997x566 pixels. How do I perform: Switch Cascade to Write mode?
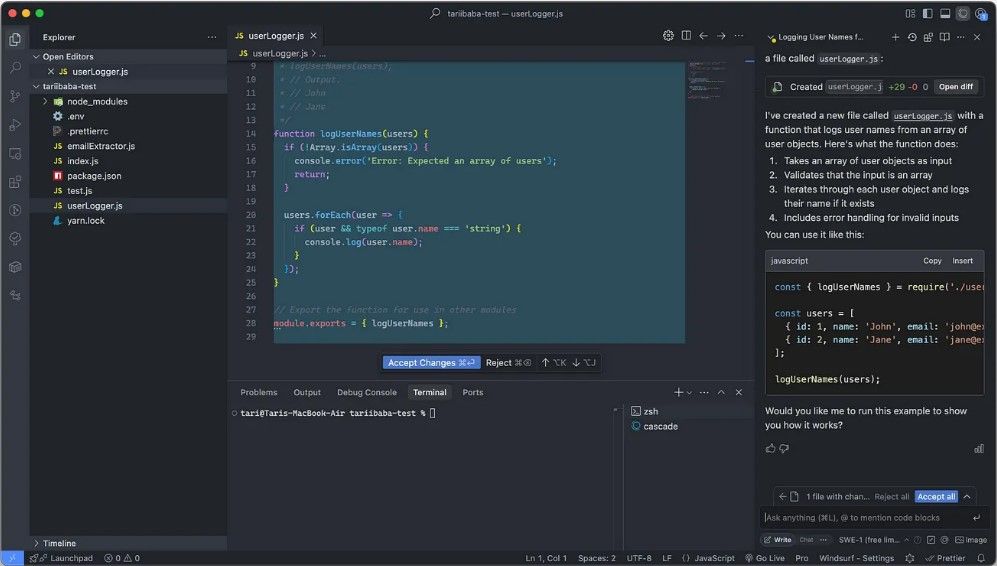pyautogui.click(x=777, y=540)
